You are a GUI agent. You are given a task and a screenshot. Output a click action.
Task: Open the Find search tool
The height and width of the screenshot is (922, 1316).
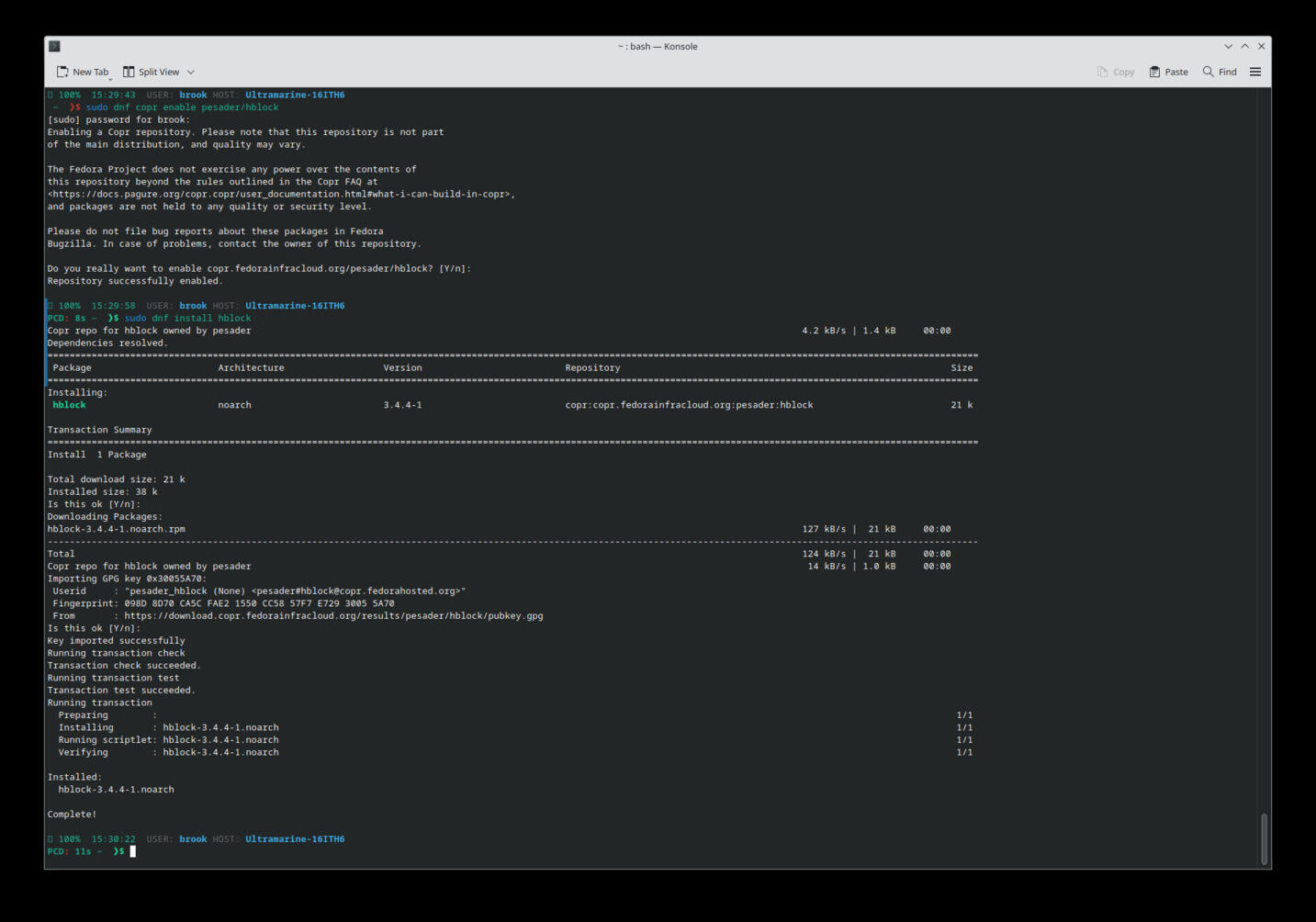coord(1220,72)
